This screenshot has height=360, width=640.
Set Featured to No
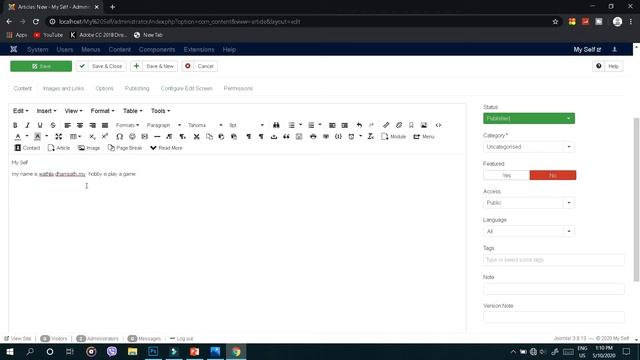click(553, 176)
